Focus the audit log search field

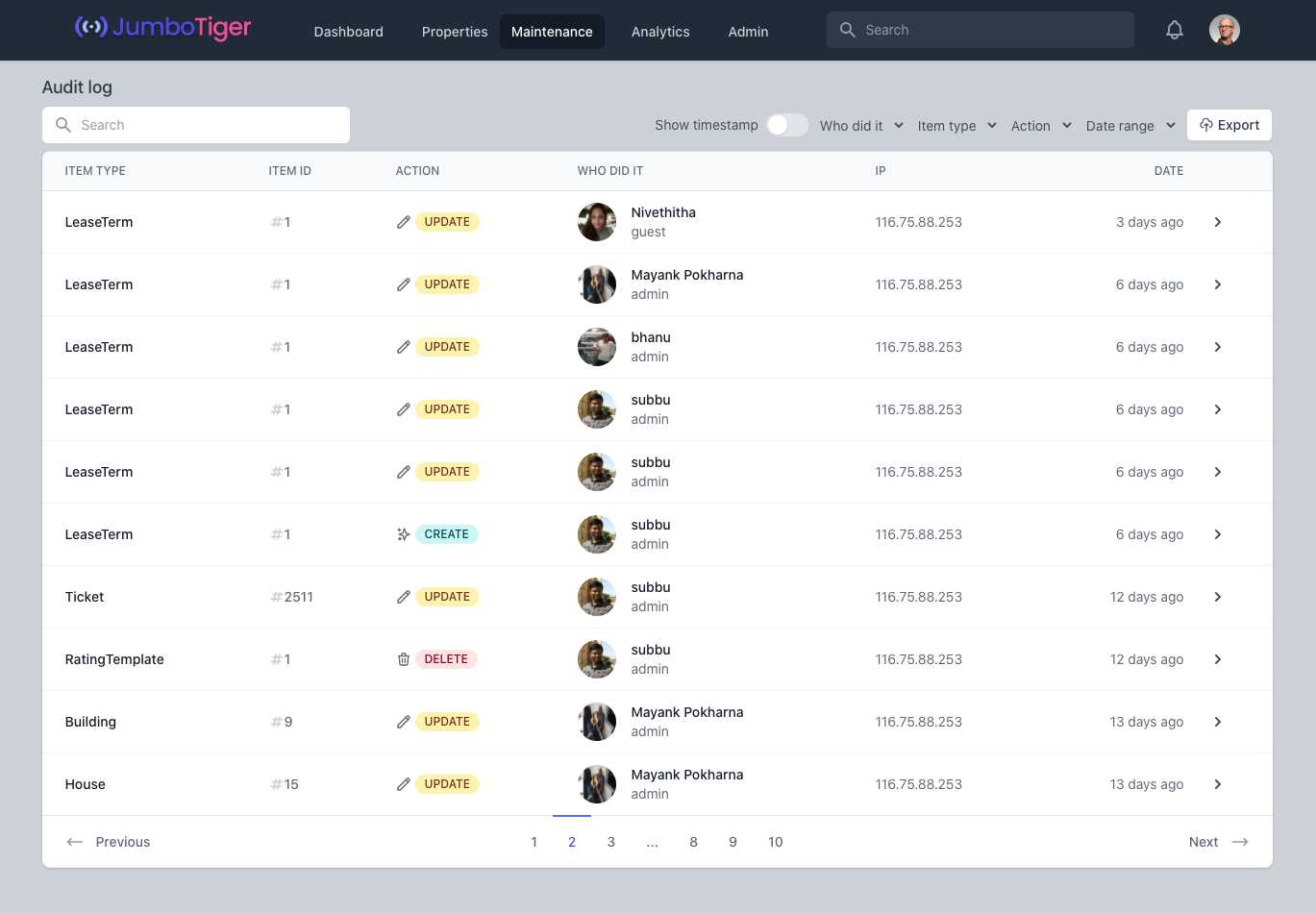pyautogui.click(x=196, y=125)
